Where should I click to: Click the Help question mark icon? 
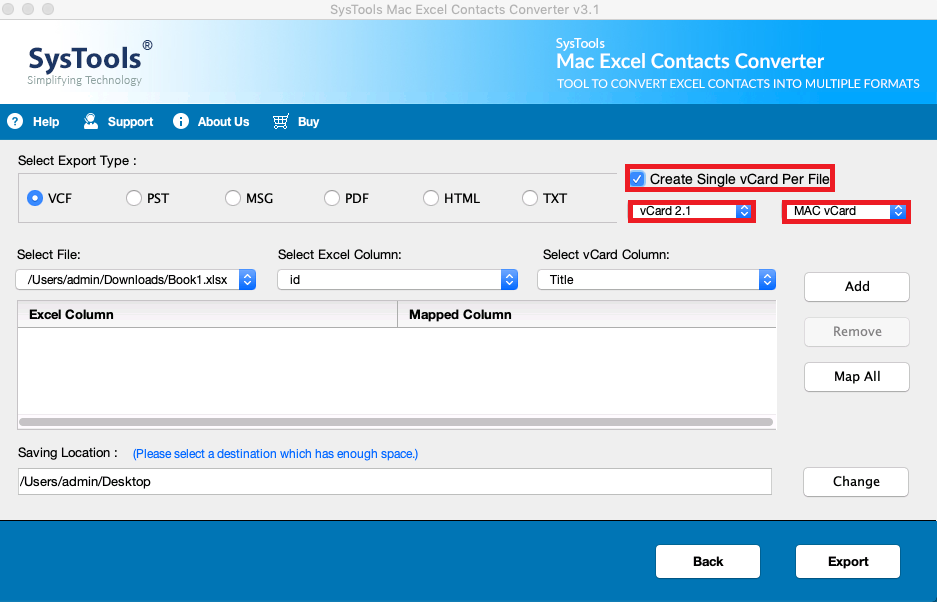point(15,121)
